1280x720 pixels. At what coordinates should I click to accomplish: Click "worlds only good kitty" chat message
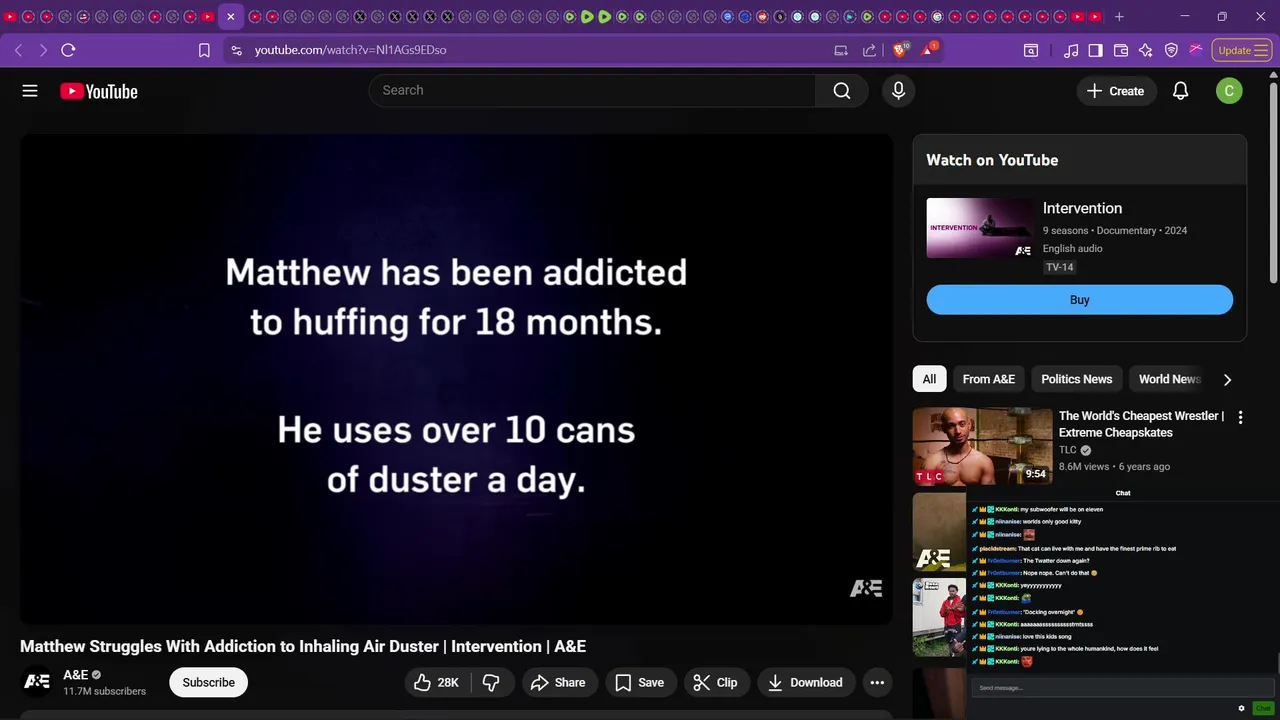(1051, 522)
